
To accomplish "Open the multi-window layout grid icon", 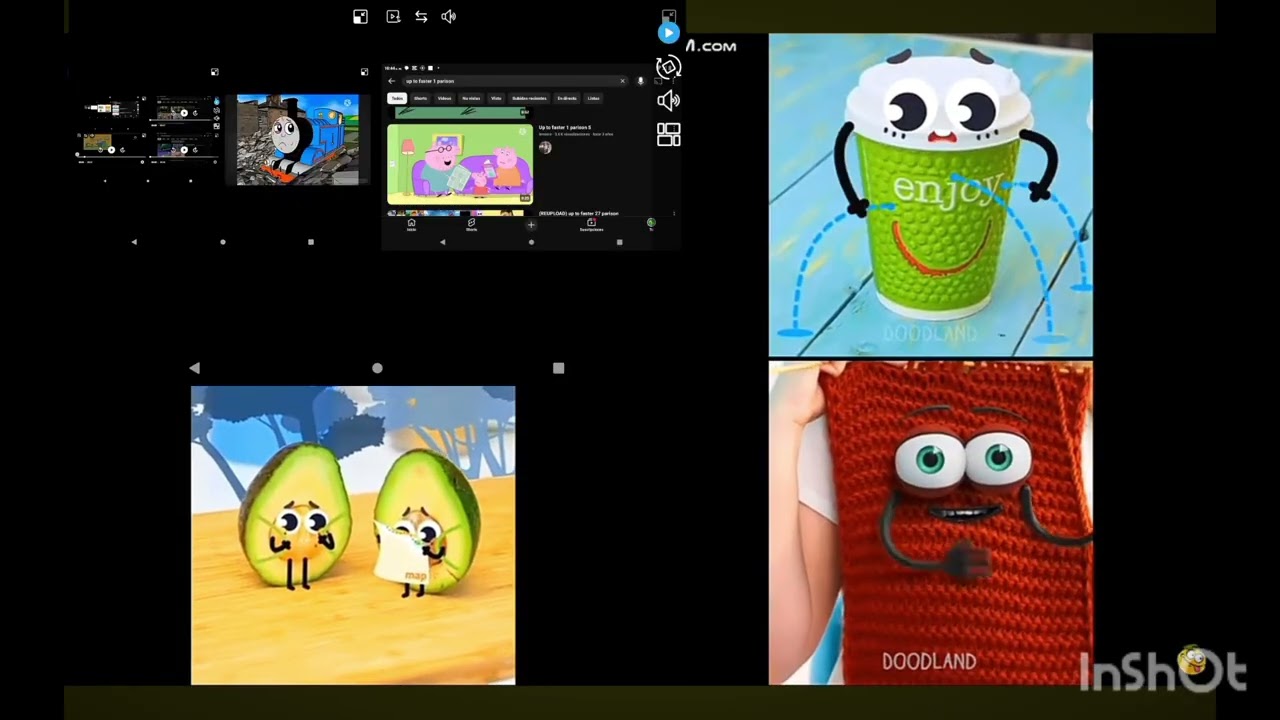I will [x=668, y=134].
